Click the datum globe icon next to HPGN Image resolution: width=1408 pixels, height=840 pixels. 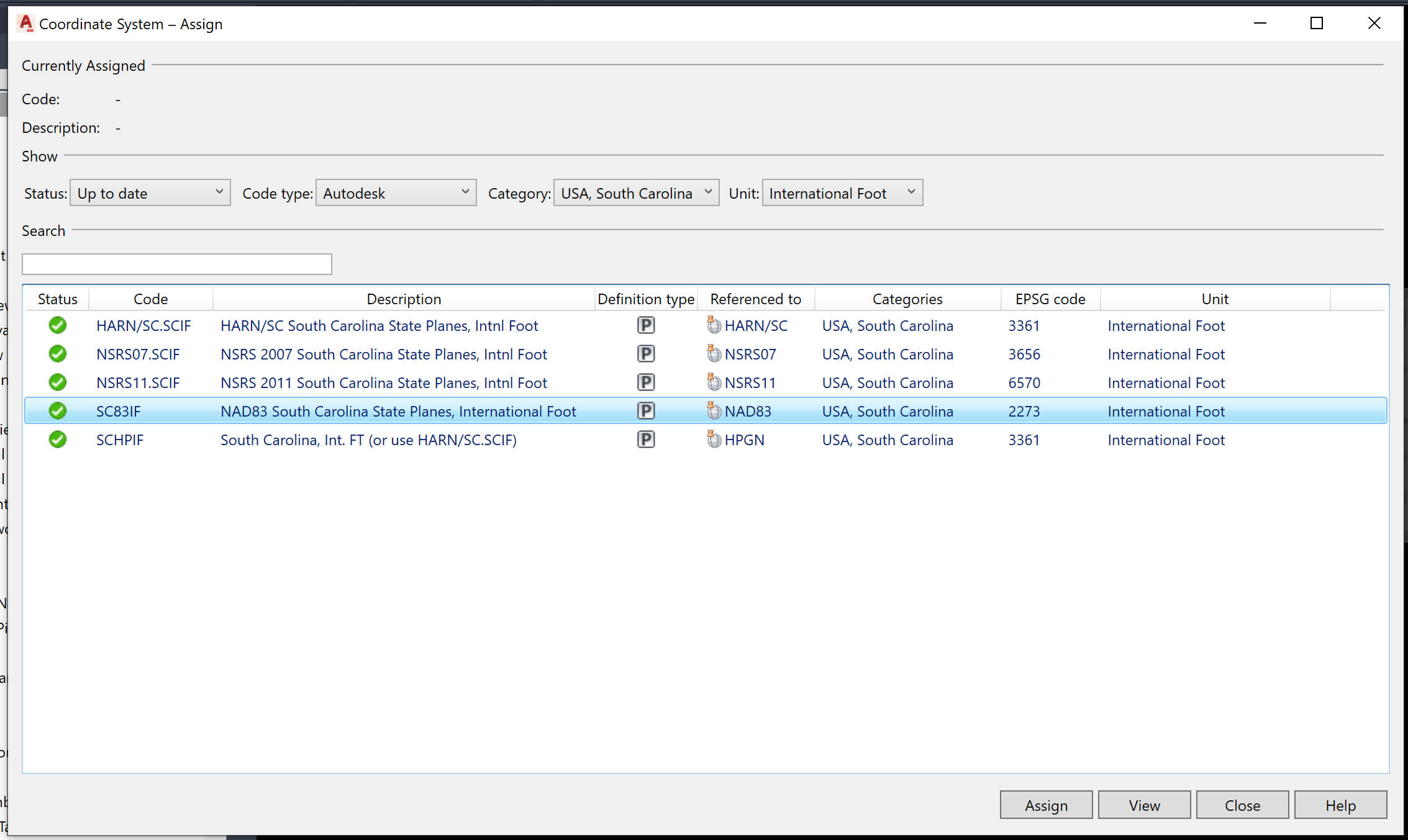coord(714,440)
